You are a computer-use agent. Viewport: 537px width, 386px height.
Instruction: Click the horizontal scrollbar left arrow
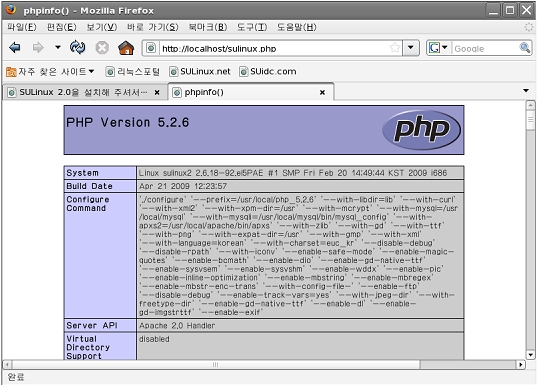tap(7, 364)
